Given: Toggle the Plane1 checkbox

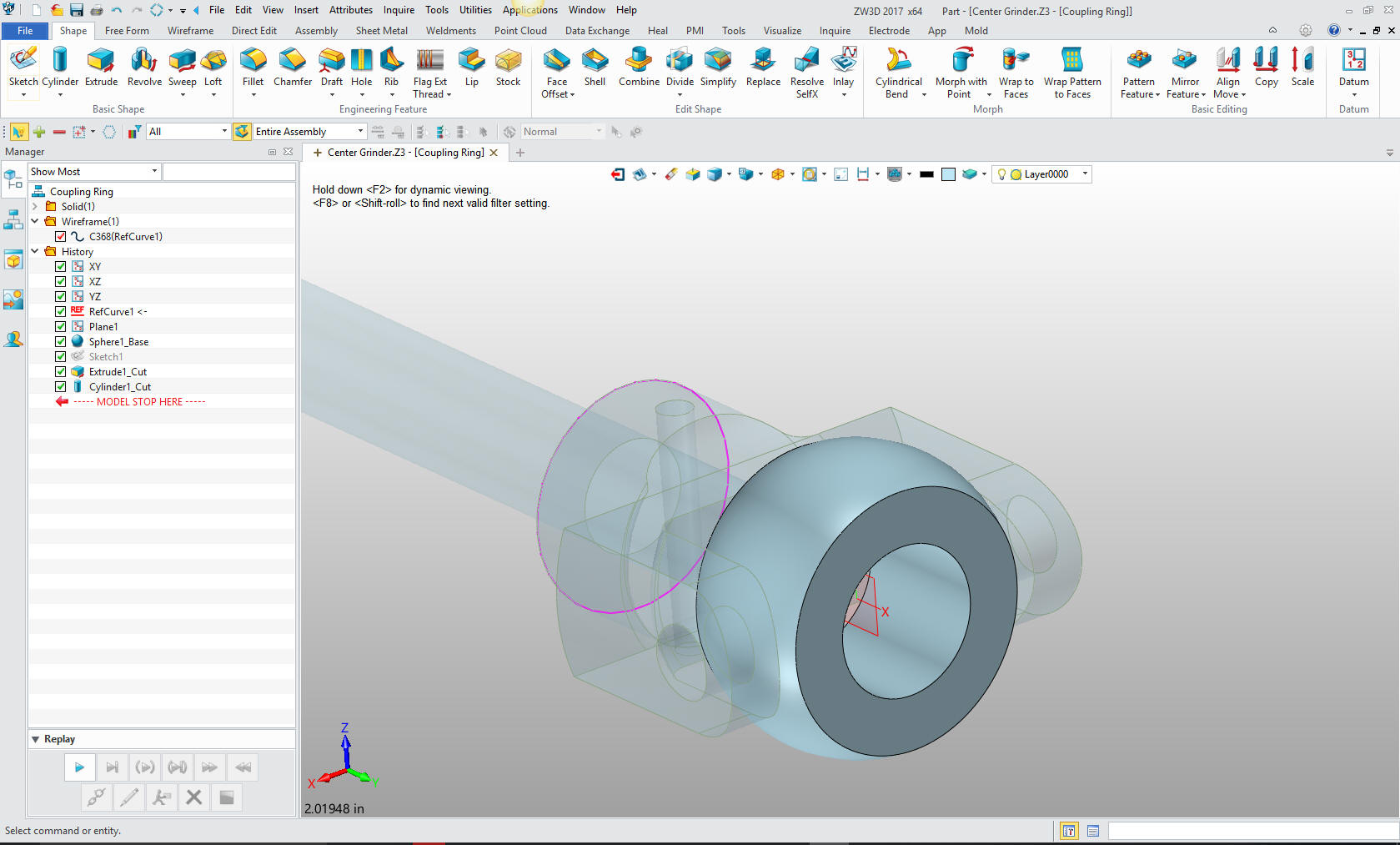Looking at the screenshot, I should click(x=60, y=327).
